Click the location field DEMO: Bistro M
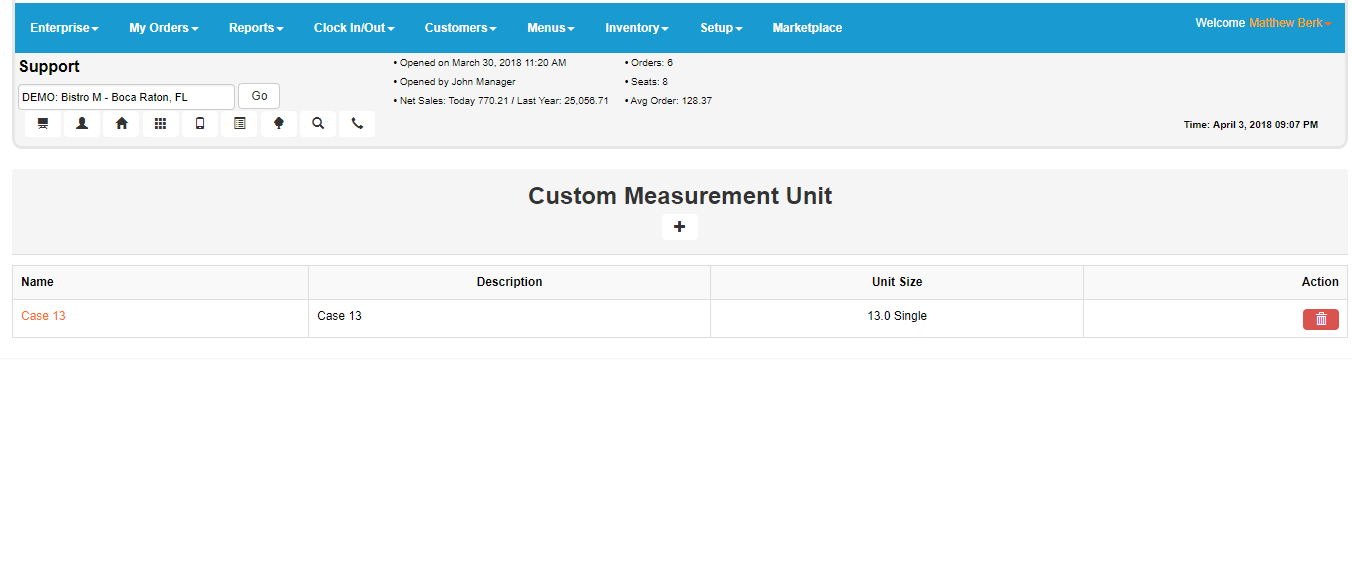 click(x=126, y=97)
